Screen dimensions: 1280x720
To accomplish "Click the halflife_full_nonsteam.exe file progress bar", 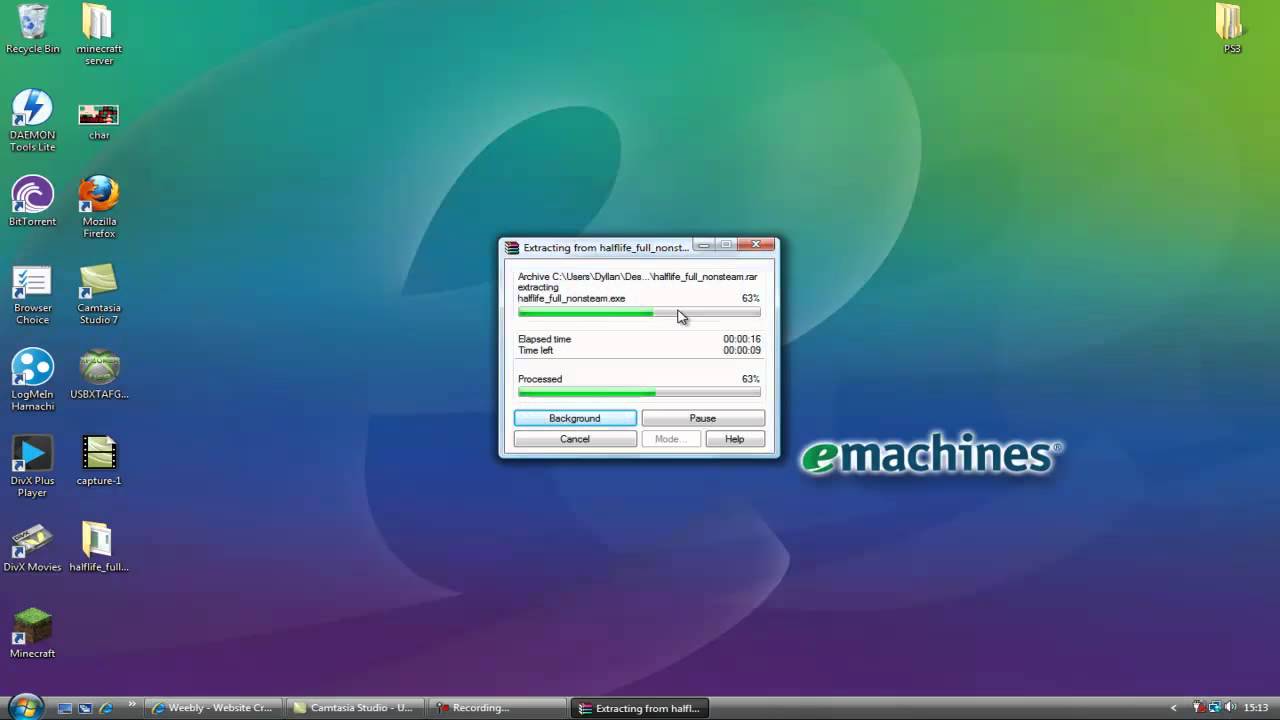I will tap(639, 313).
